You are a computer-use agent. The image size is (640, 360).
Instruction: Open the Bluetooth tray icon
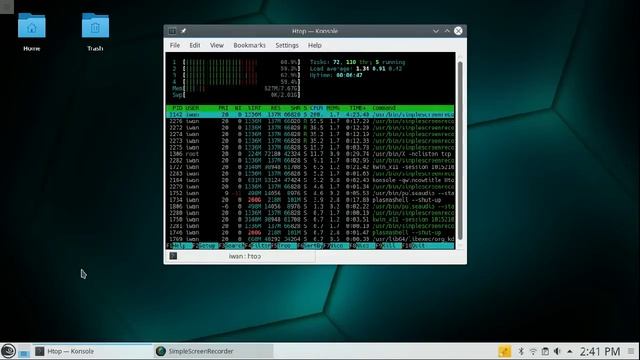coord(521,351)
